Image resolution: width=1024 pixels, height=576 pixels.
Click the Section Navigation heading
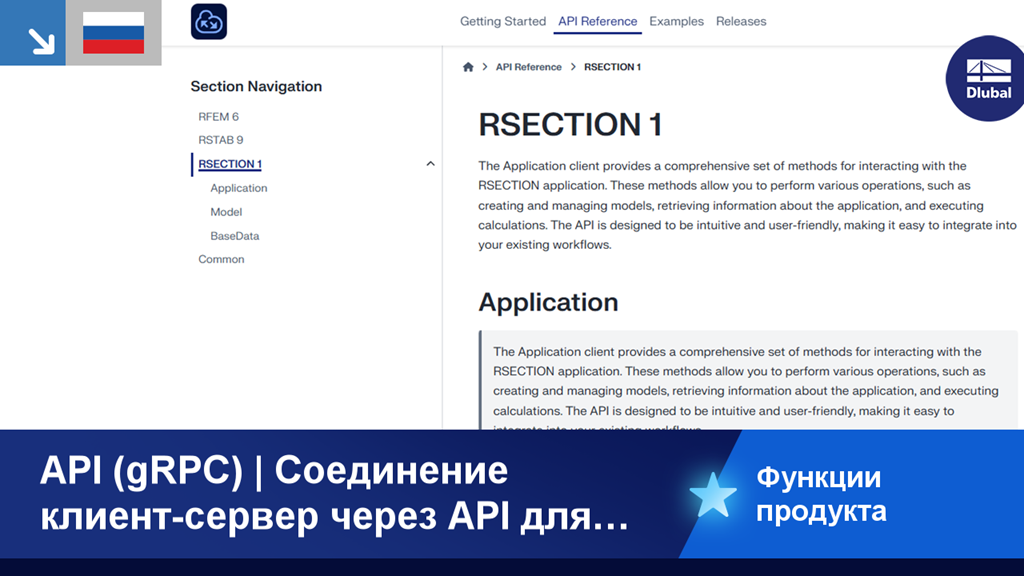click(256, 86)
